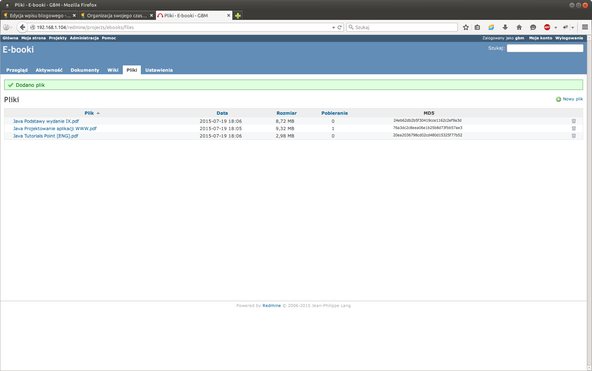The width and height of the screenshot is (592, 371).
Task: Go back using the browser back arrow
Action: pyautogui.click(x=22, y=27)
